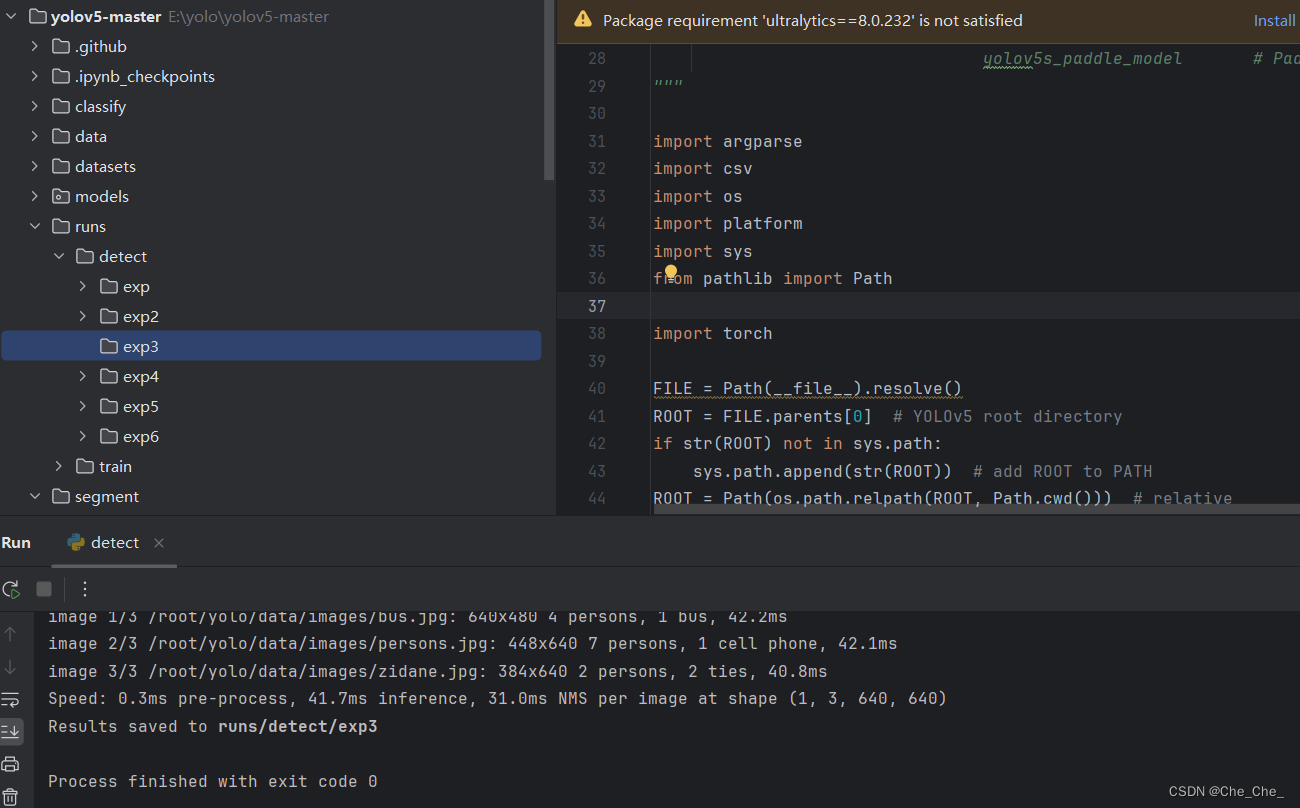Screen dimensions: 1300x808
Task: Expand the train folder
Action: [59, 467]
